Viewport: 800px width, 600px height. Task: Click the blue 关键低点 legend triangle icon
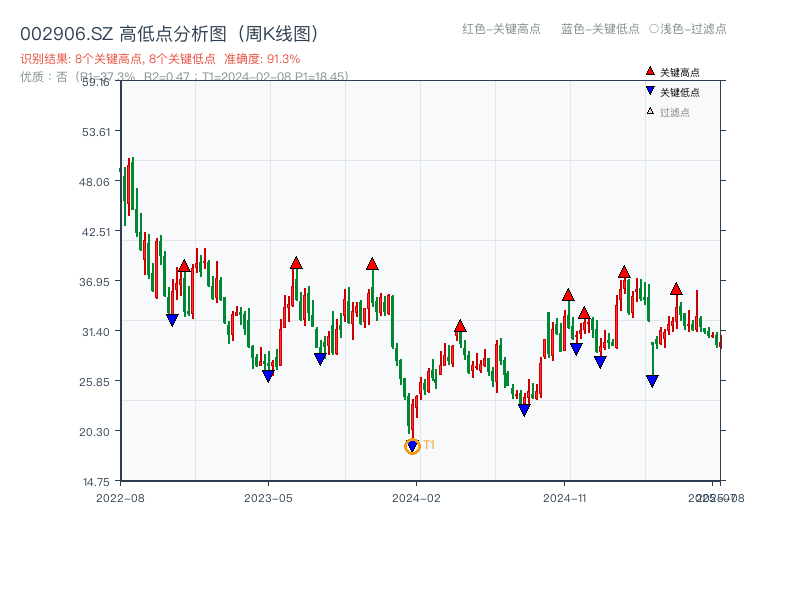tap(650, 91)
